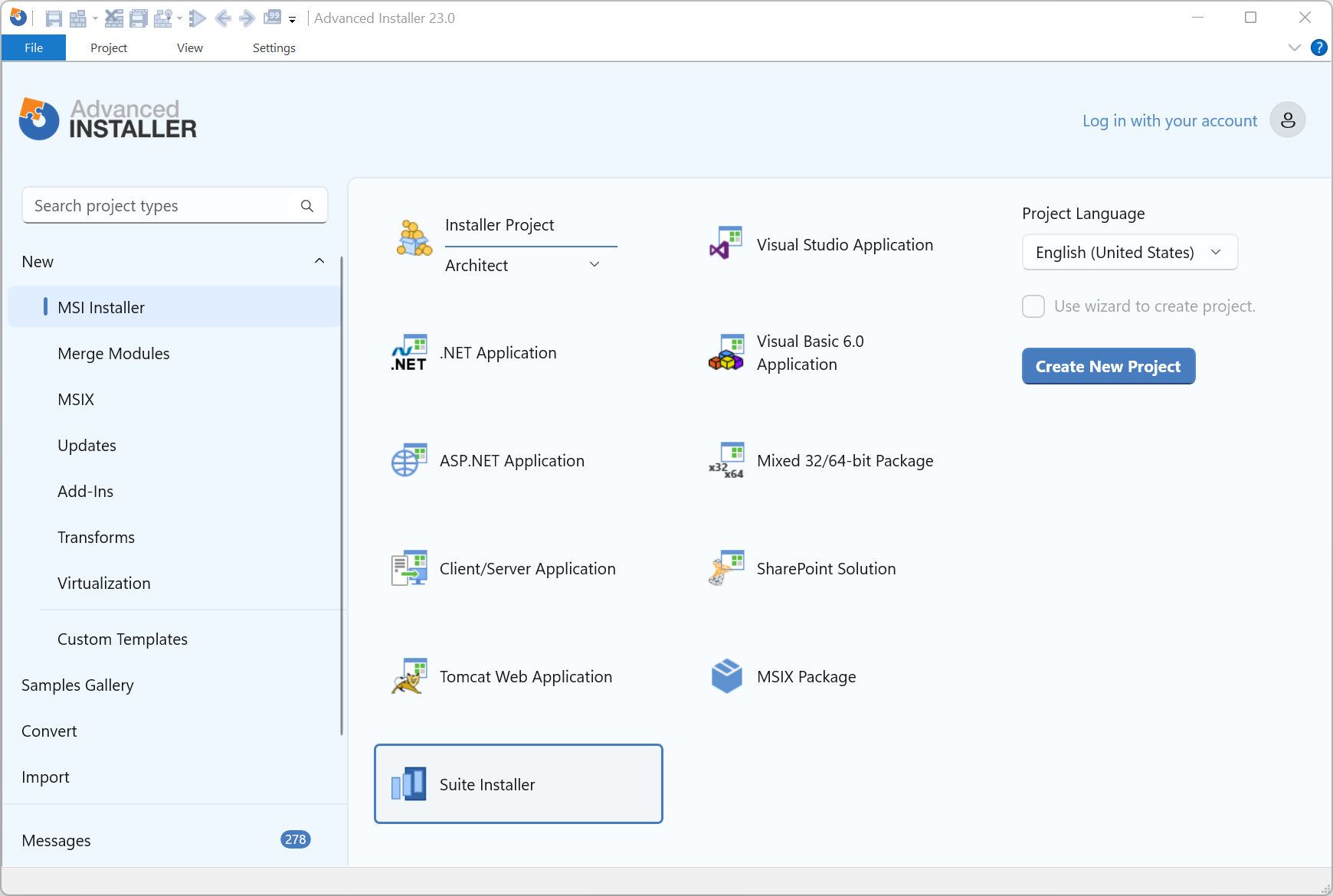Click the Advanced Installer logo
The width and height of the screenshot is (1333, 896).
[108, 119]
